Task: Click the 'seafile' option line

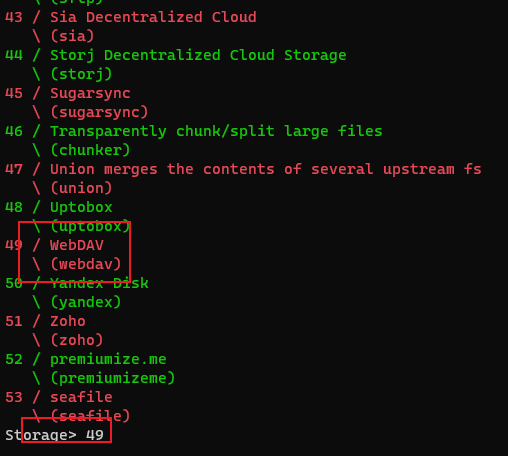Action: click(x=59, y=397)
